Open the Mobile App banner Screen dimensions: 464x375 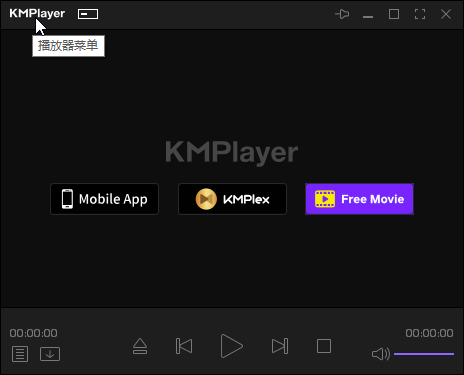coord(104,199)
